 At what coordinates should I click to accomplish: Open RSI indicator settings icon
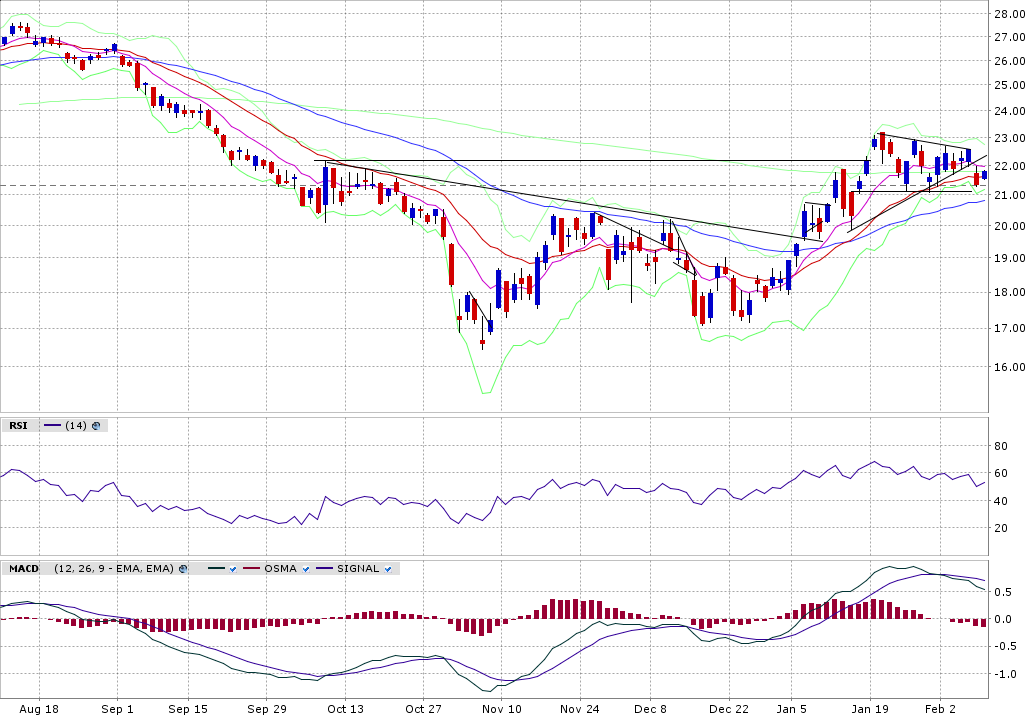click(x=96, y=425)
